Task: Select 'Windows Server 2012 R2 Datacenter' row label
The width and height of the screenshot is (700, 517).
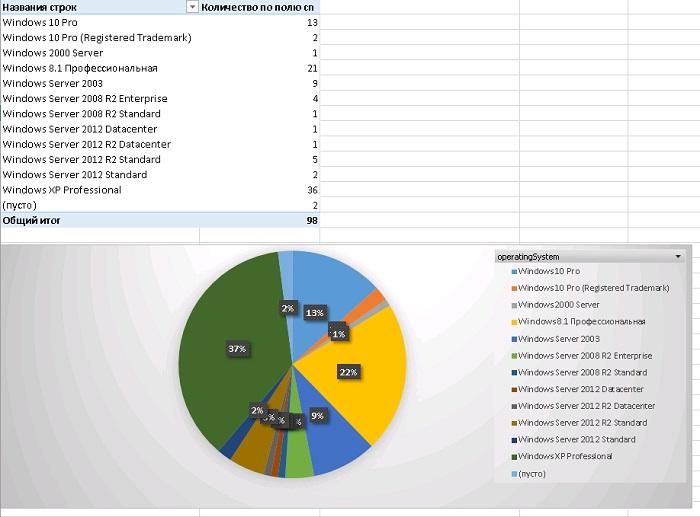Action: click(x=87, y=144)
